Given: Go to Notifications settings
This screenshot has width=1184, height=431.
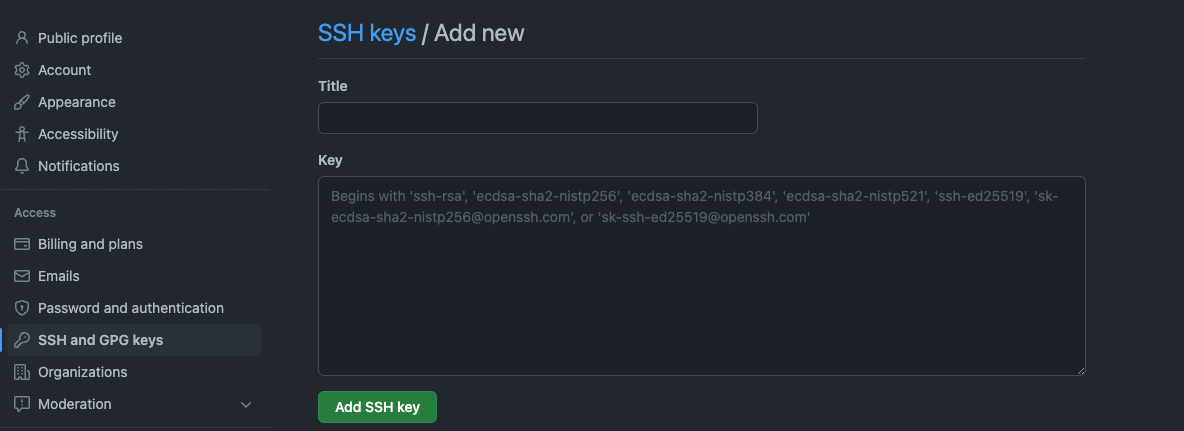Looking at the screenshot, I should pyautogui.click(x=78, y=166).
